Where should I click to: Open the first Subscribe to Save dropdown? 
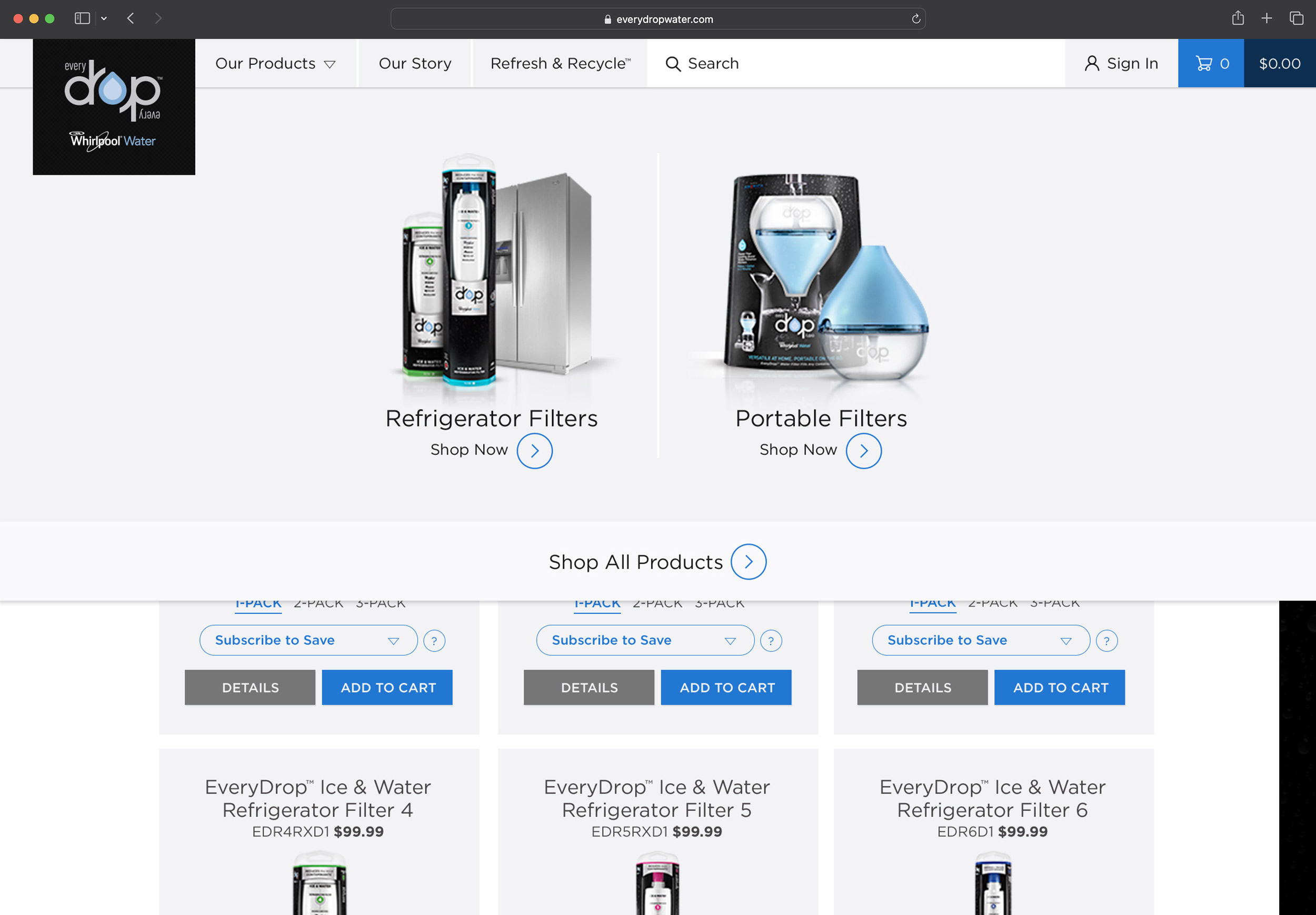308,640
